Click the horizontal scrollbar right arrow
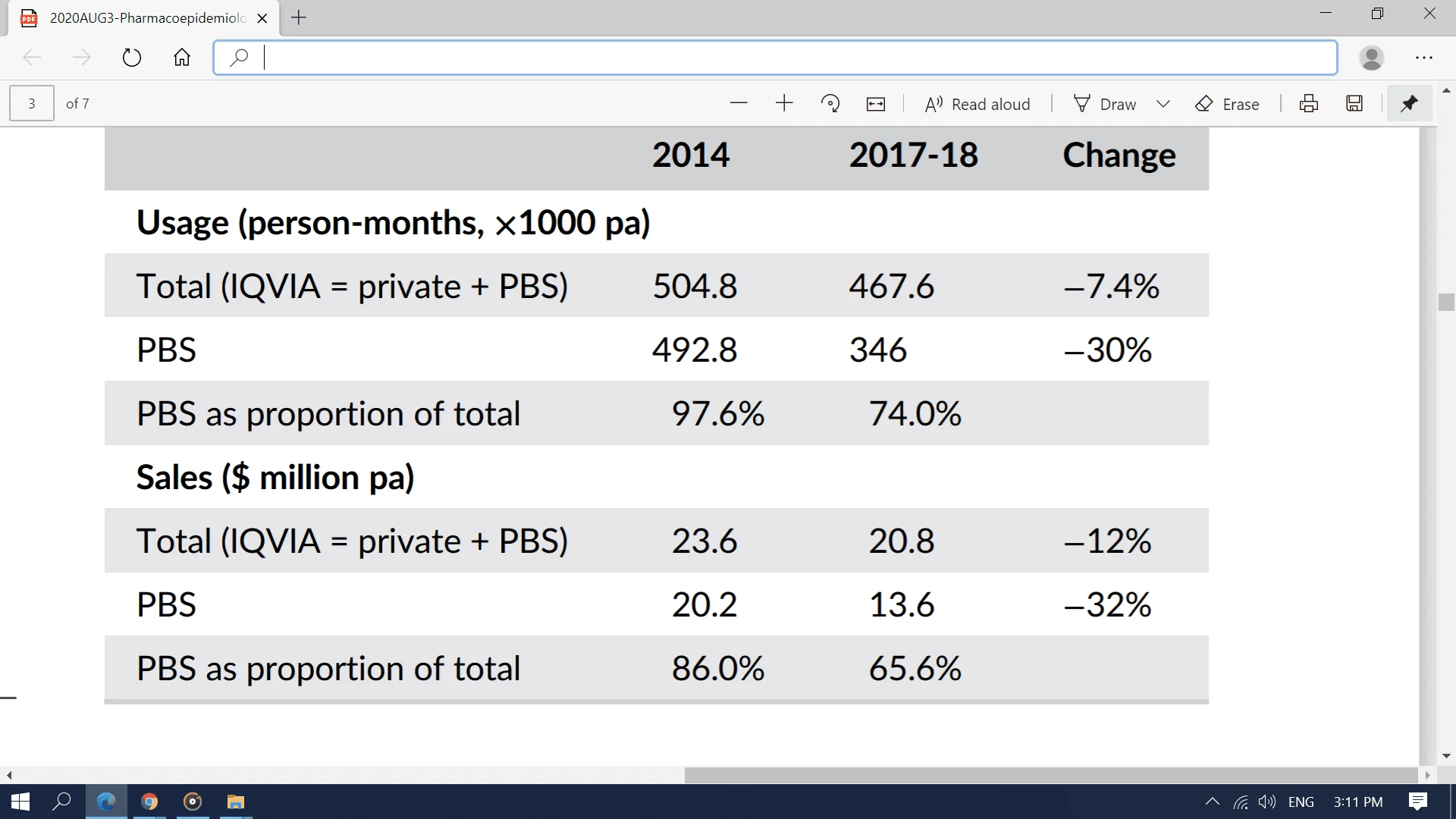 pos(1428,775)
